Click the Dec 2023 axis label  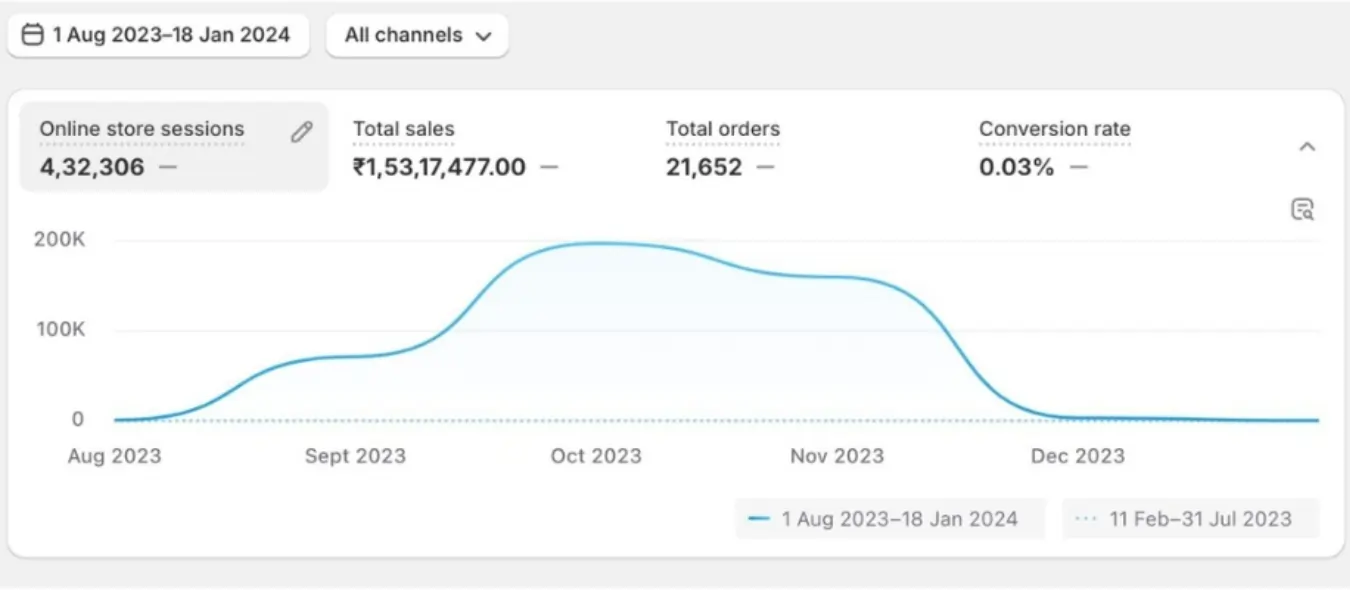click(1078, 456)
